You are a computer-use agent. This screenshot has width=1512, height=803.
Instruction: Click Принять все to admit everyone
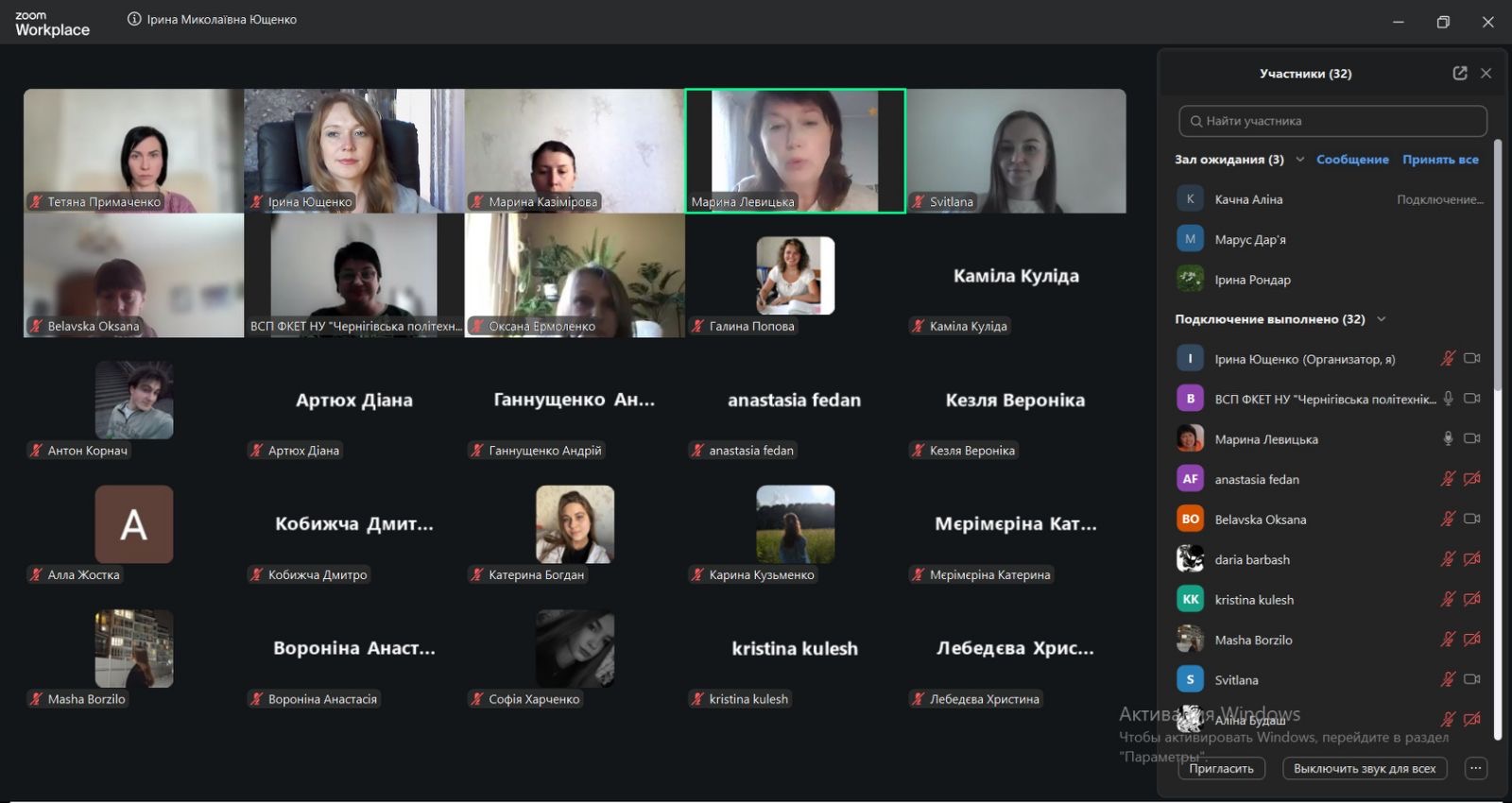pyautogui.click(x=1440, y=160)
